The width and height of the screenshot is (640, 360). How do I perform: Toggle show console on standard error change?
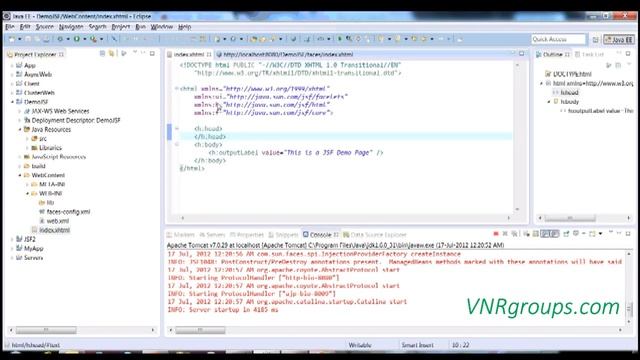(x=554, y=234)
